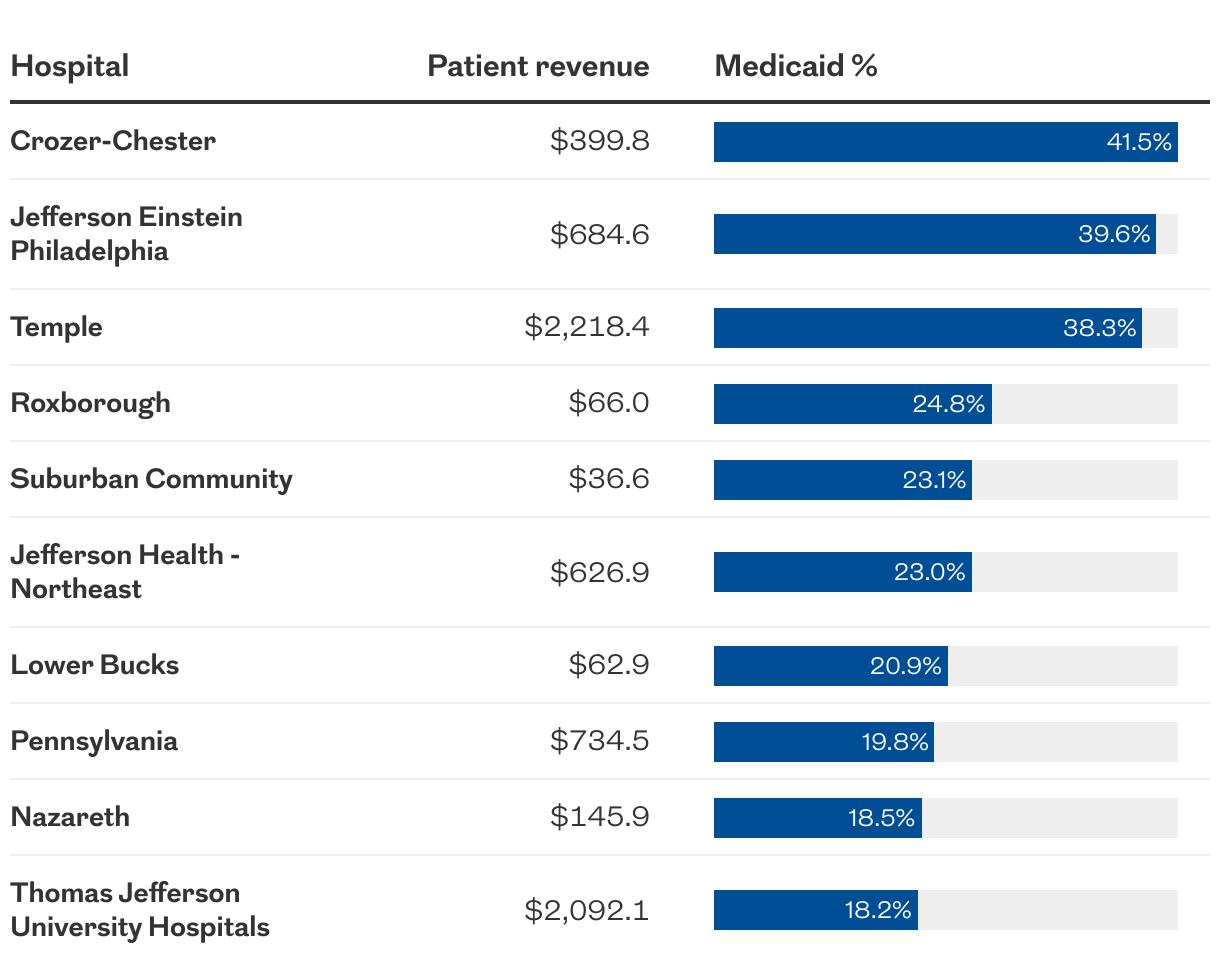Select the Suburban Community row label

tap(152, 479)
